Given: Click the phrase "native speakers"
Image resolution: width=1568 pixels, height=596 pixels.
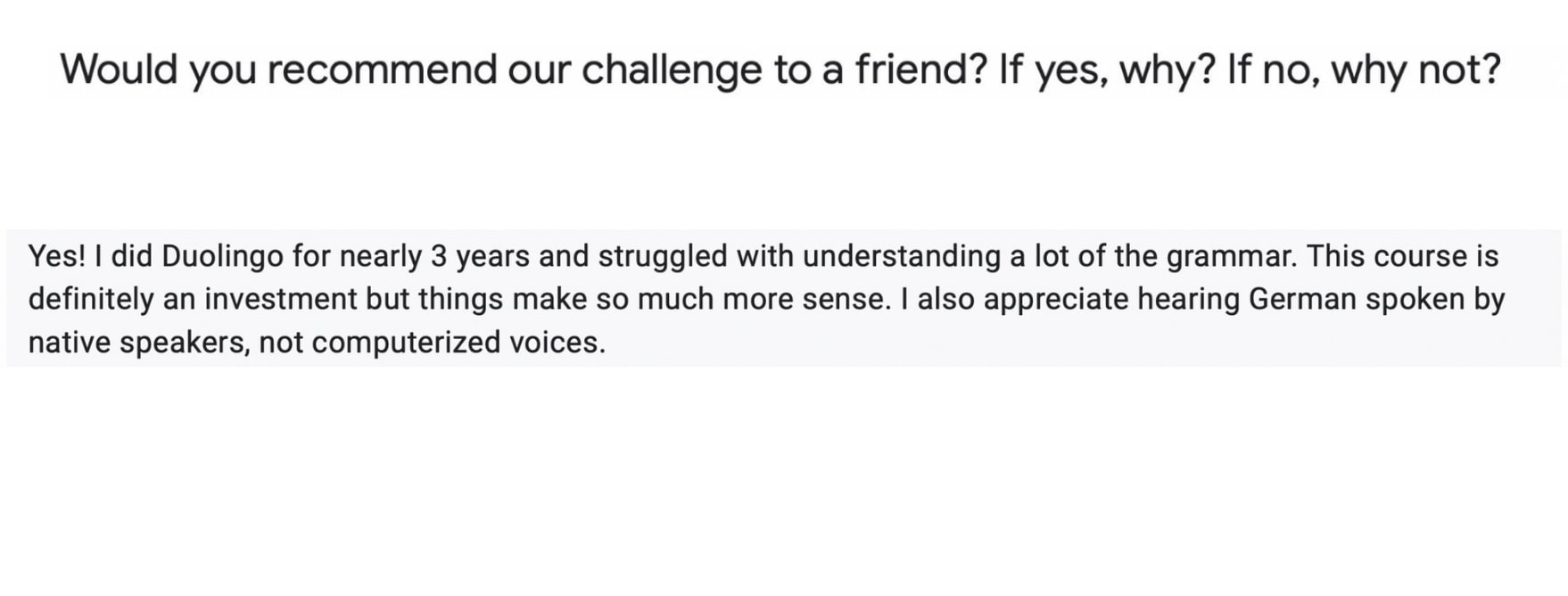Looking at the screenshot, I should pos(138,342).
